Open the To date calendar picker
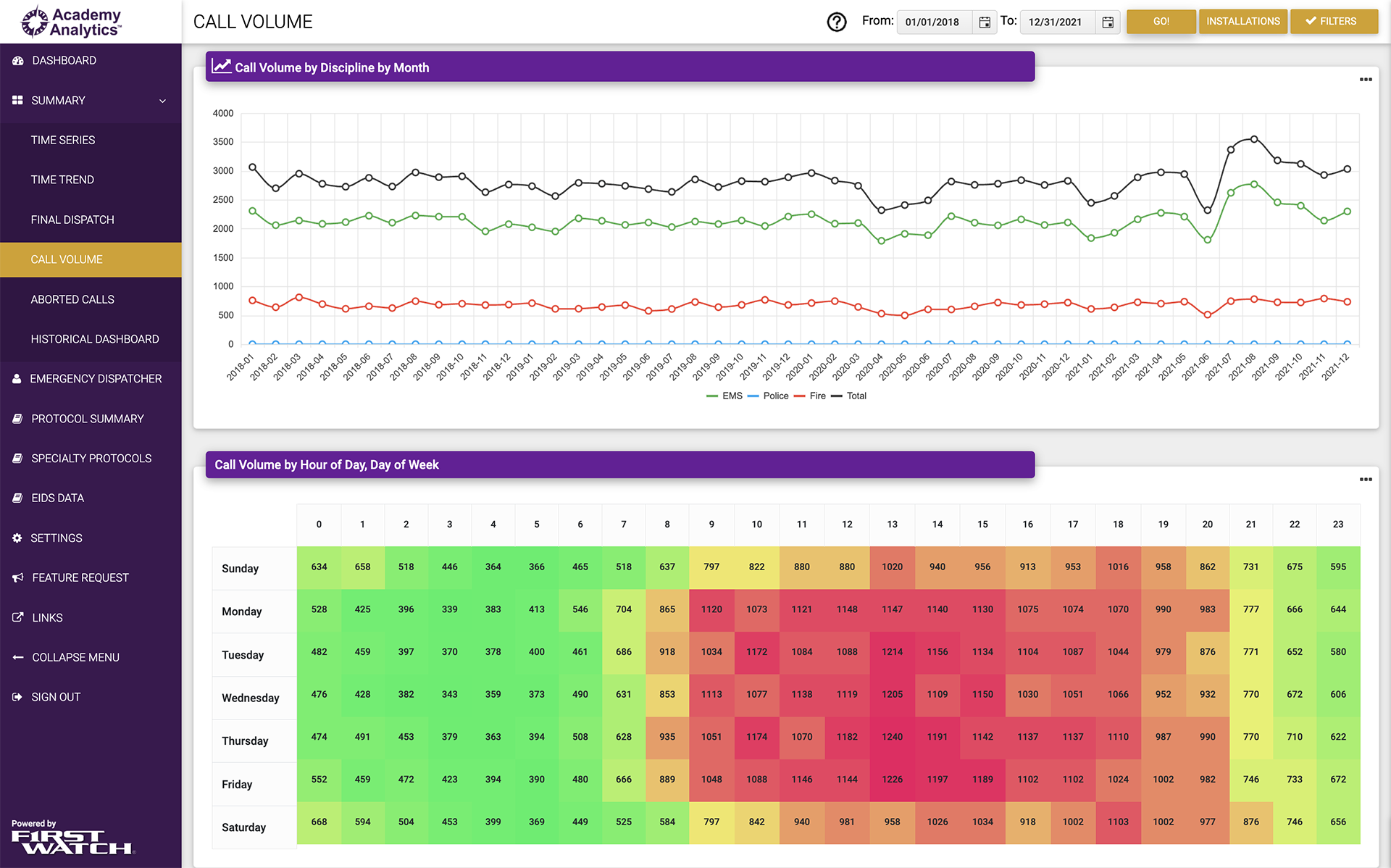1391x868 pixels. (x=1108, y=22)
